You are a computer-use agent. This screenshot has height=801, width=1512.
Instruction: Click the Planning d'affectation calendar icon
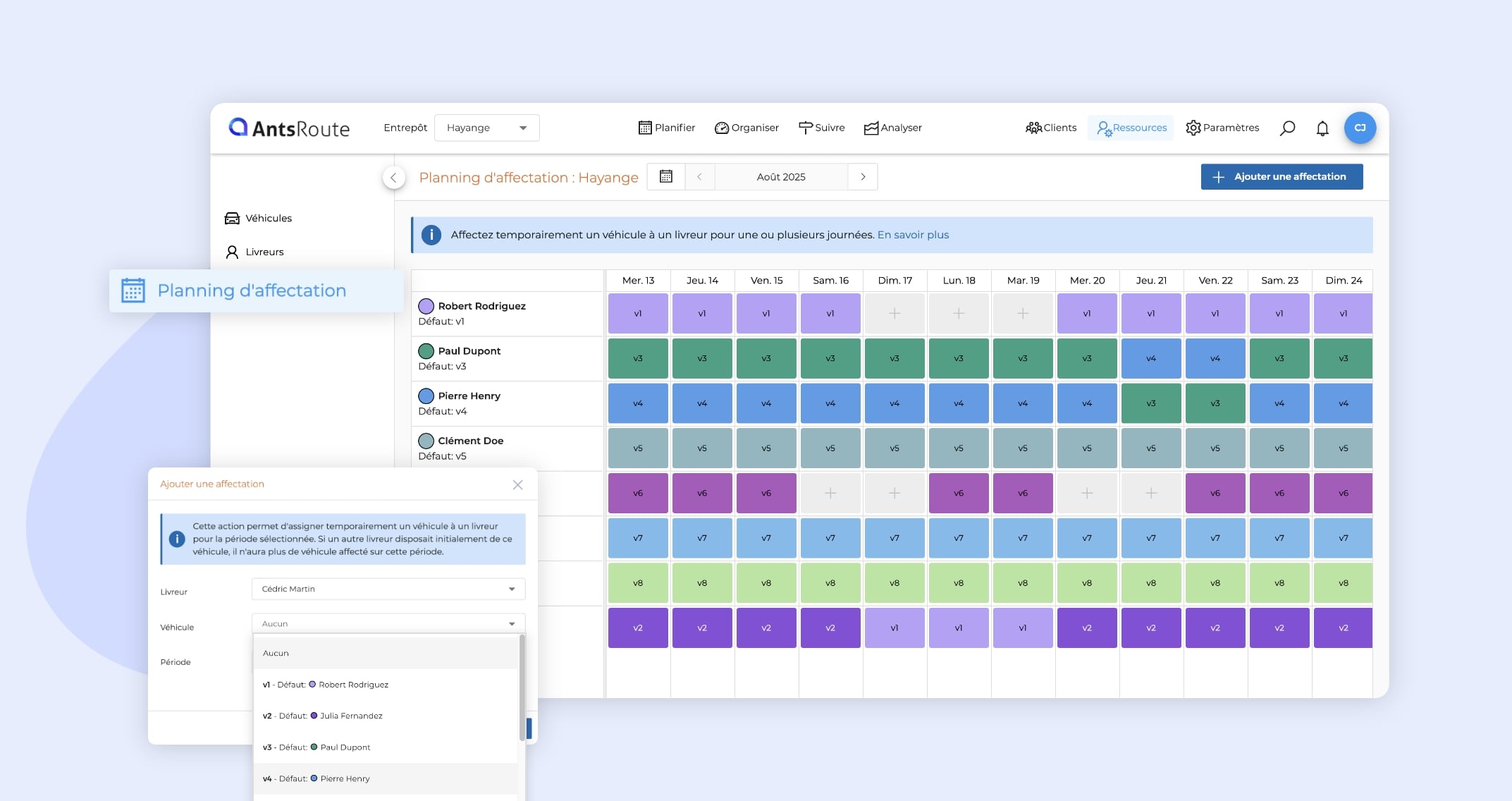133,290
